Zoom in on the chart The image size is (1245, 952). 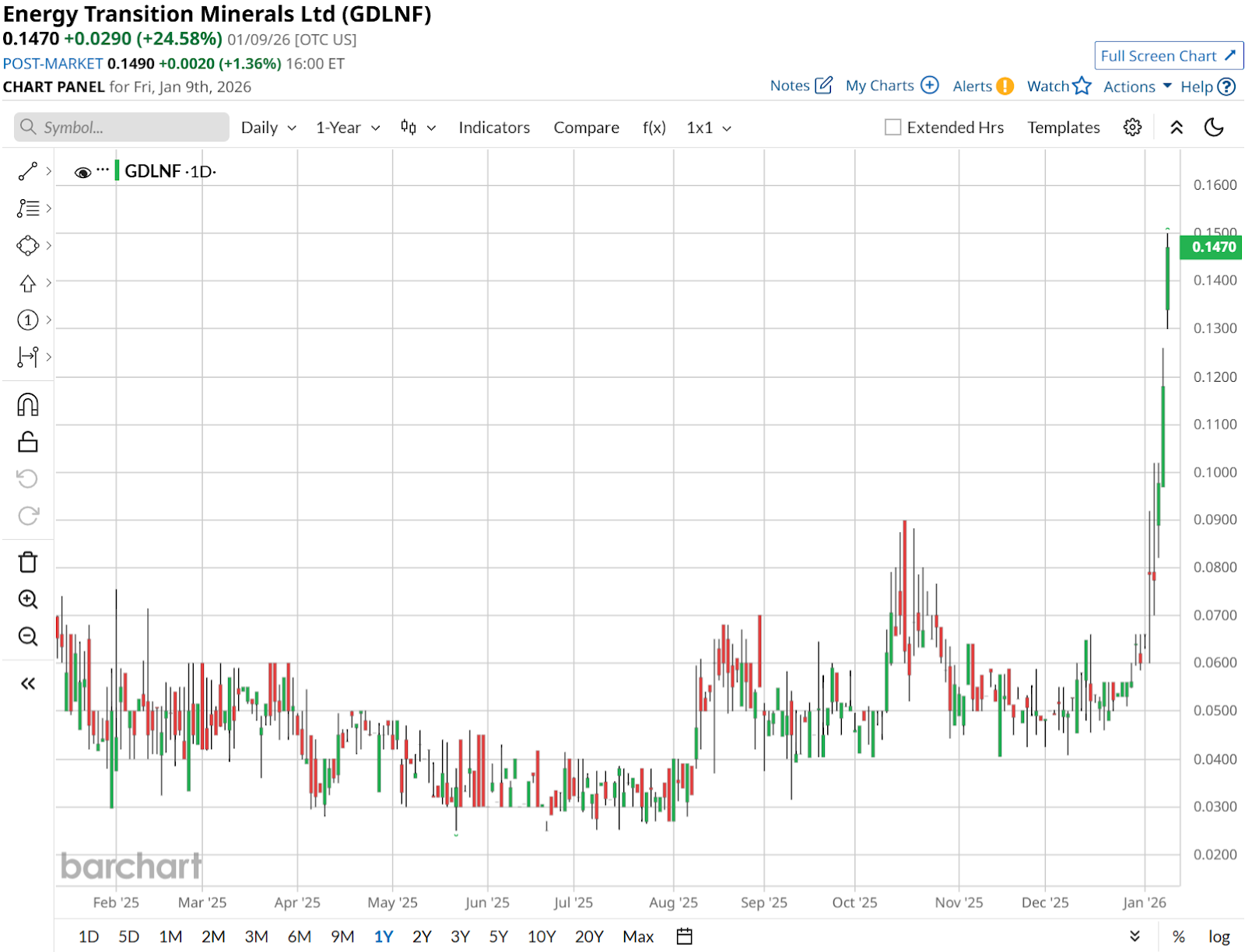[x=28, y=599]
